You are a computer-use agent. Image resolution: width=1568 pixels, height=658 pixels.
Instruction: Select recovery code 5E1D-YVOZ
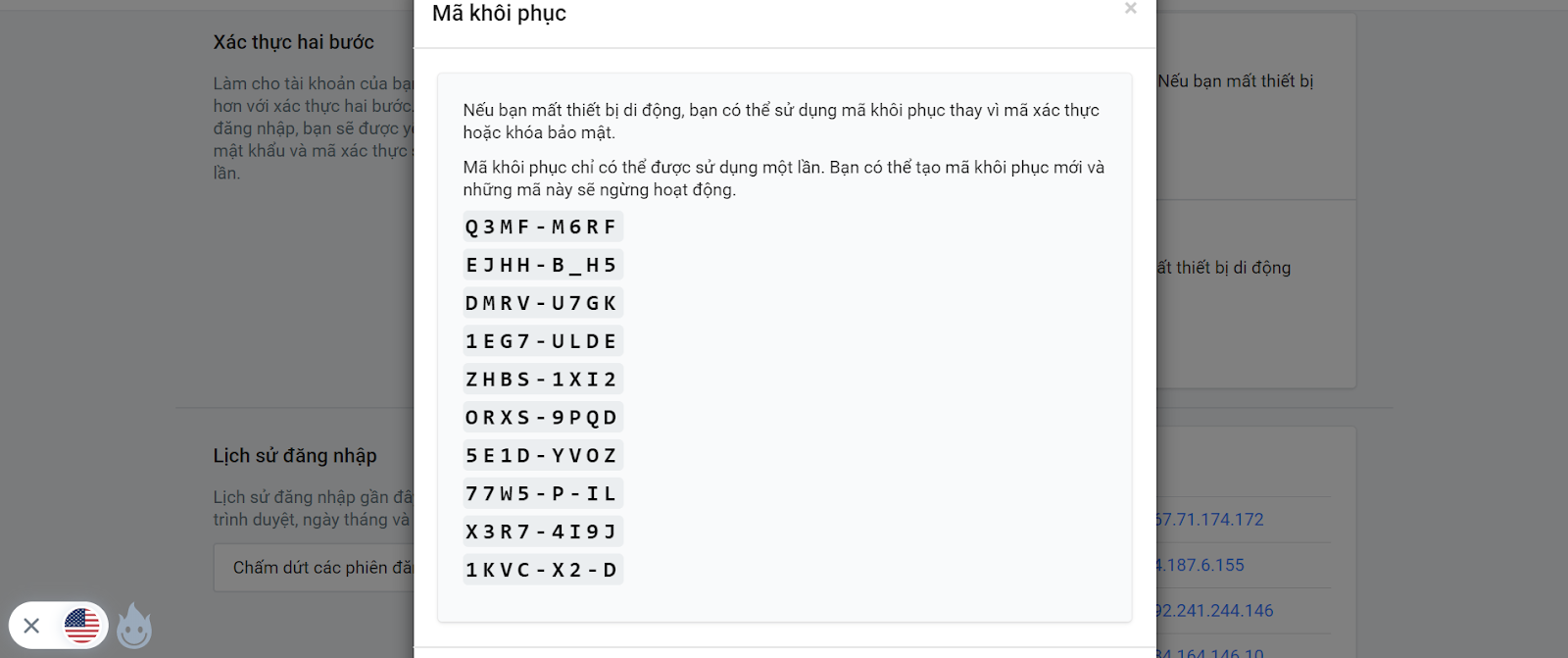point(541,456)
